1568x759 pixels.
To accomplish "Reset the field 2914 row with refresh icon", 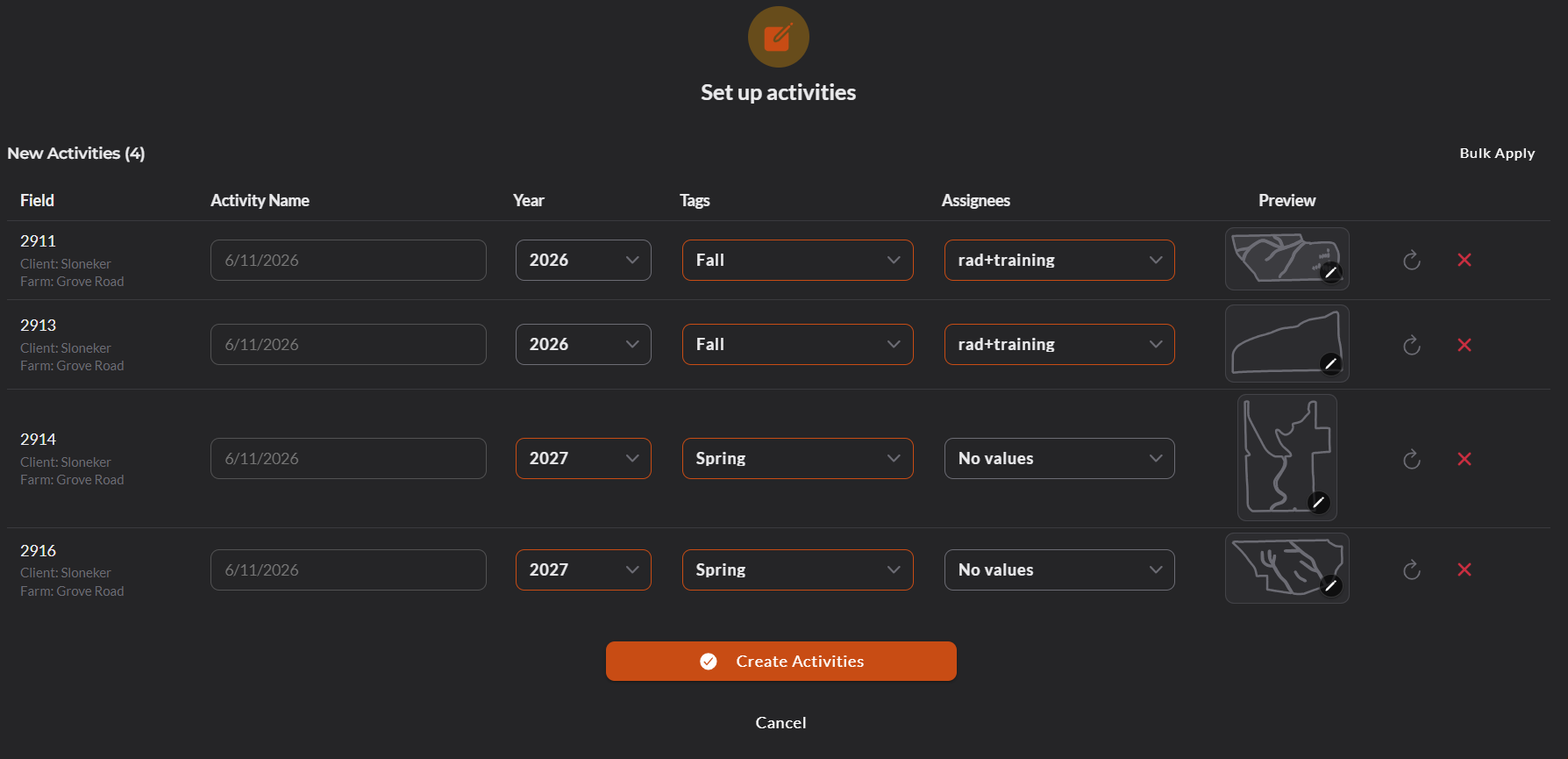I will point(1412,459).
